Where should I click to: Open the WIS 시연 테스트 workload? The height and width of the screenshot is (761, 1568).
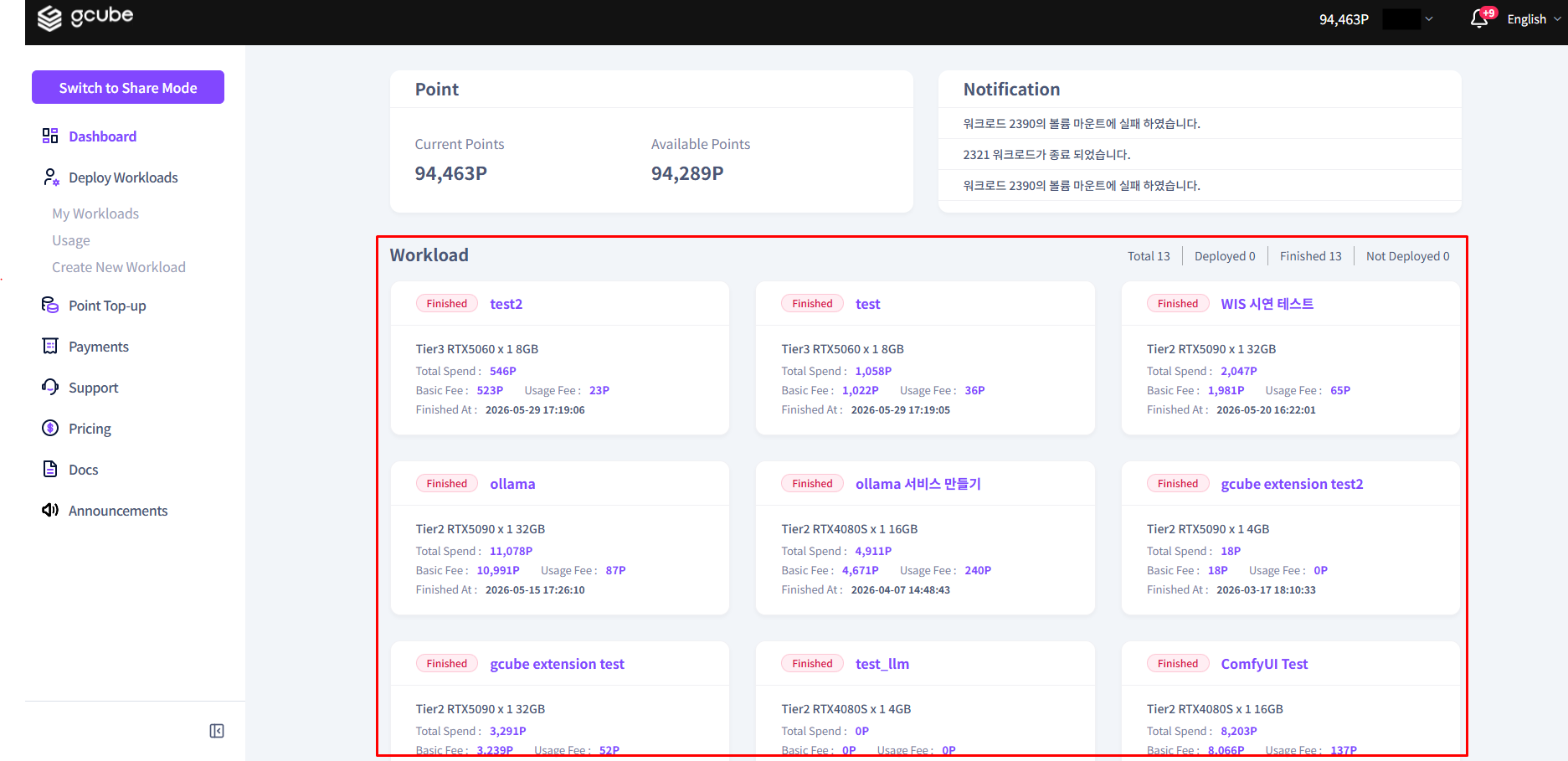tap(1267, 304)
